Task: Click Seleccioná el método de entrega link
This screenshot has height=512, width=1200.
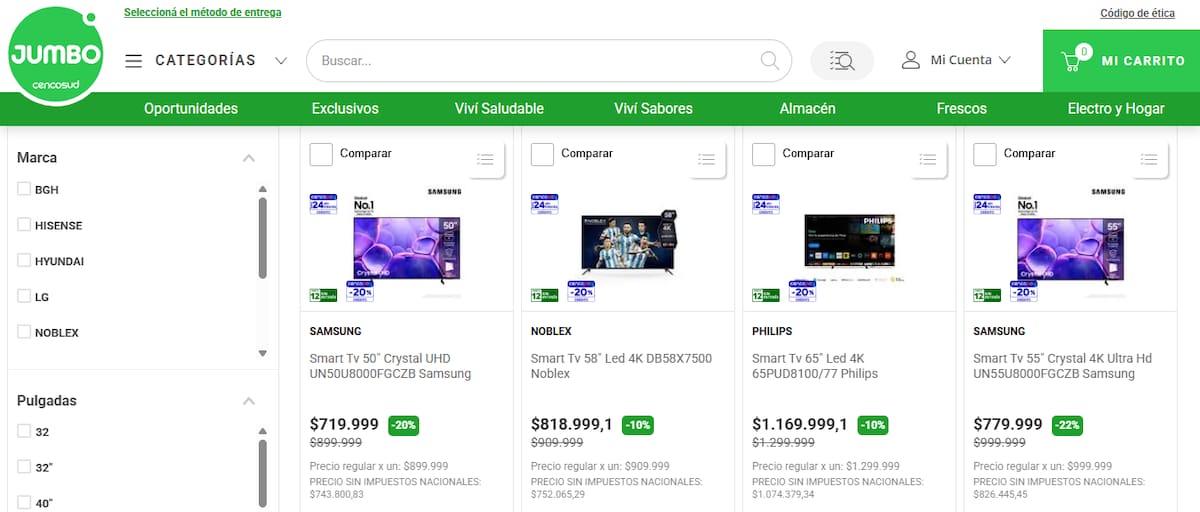Action: pyautogui.click(x=202, y=13)
